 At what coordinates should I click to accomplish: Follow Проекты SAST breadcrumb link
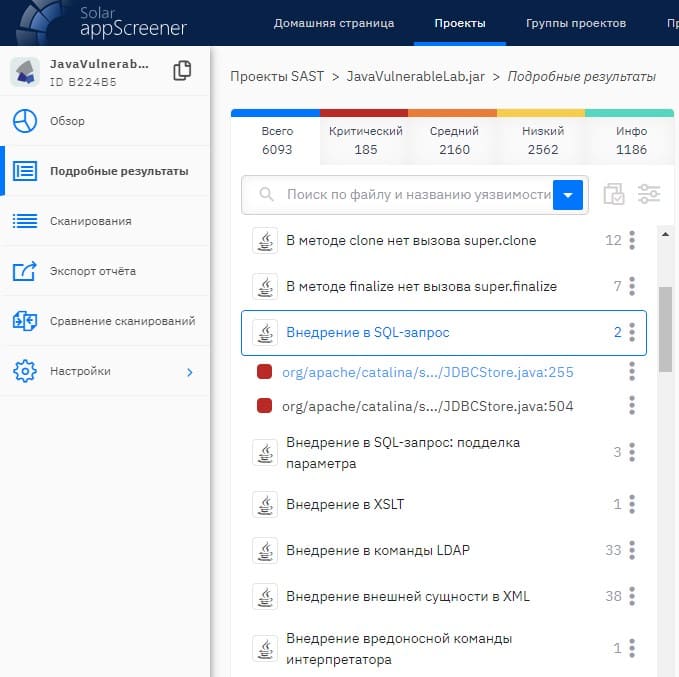point(277,76)
